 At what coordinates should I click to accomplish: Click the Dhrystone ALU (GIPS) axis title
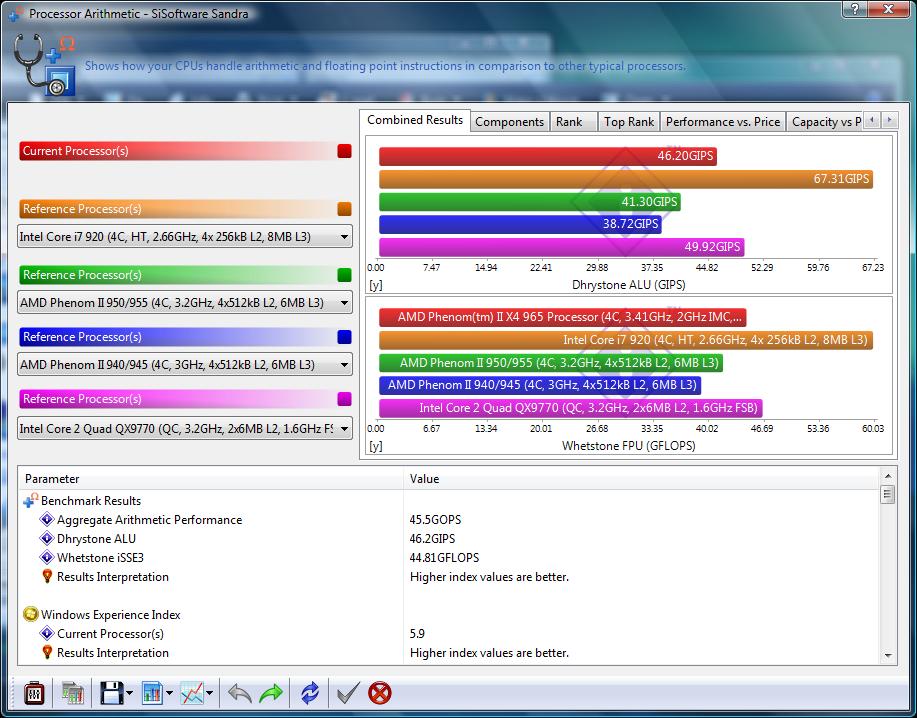tap(629, 285)
